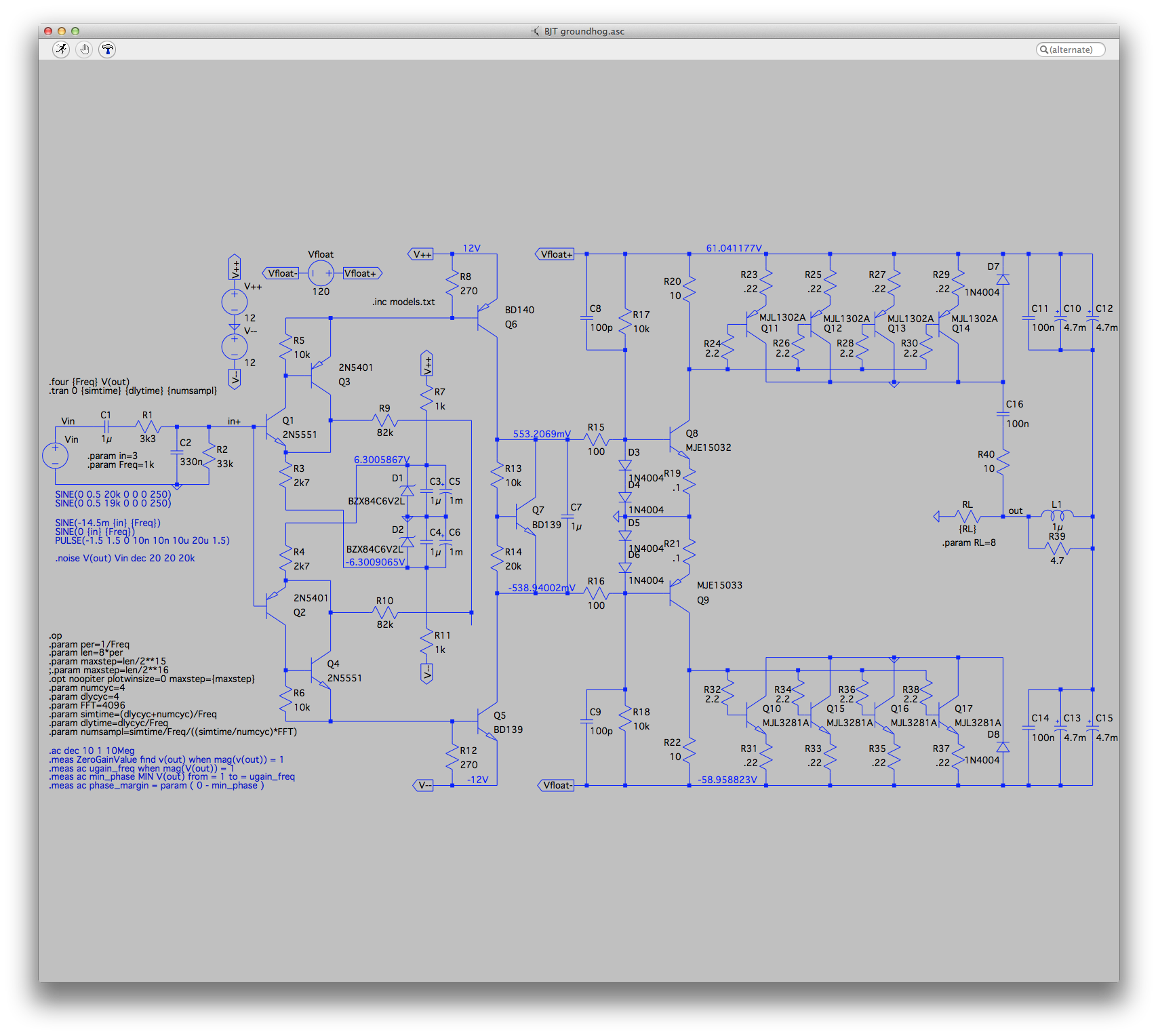The height and width of the screenshot is (1036, 1158).
Task: Focus the alternate search field
Action: point(1071,49)
